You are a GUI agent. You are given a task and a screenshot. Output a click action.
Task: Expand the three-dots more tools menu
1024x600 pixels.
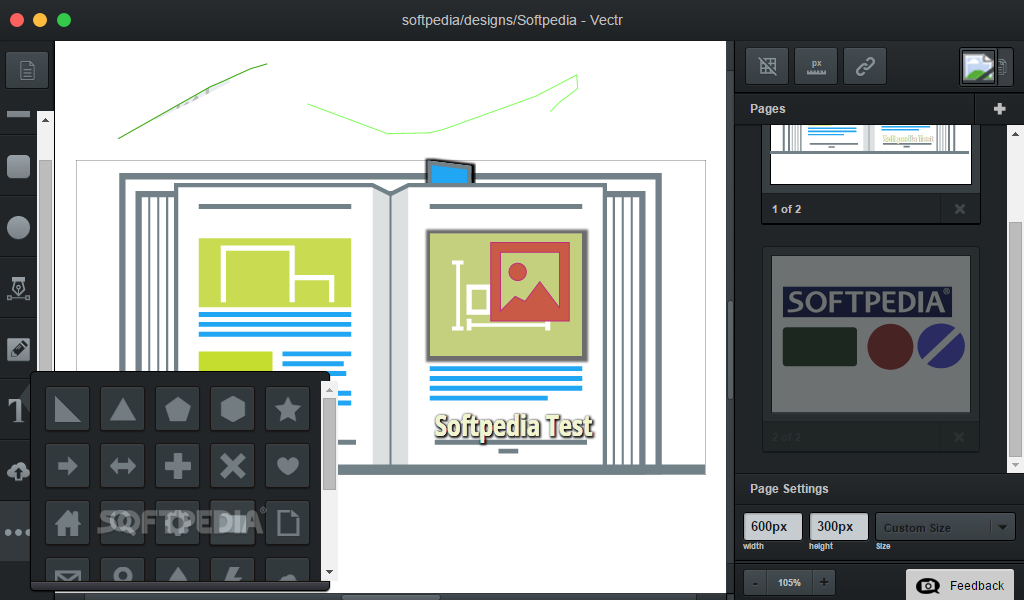(x=18, y=532)
